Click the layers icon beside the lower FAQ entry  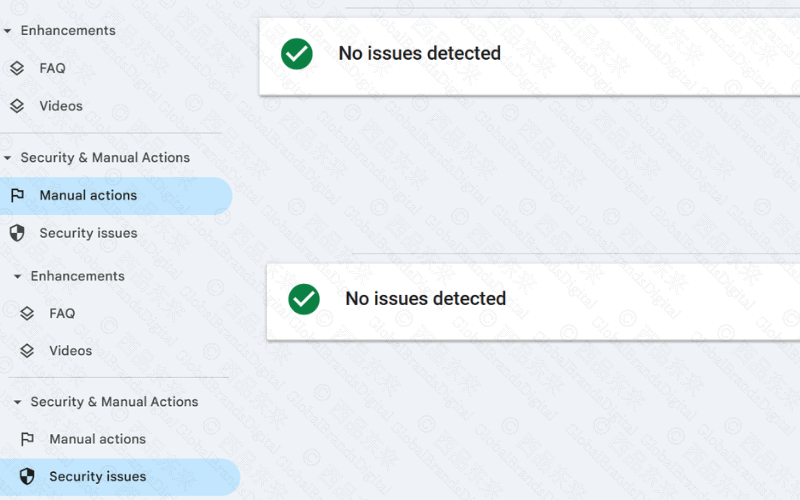click(x=27, y=314)
